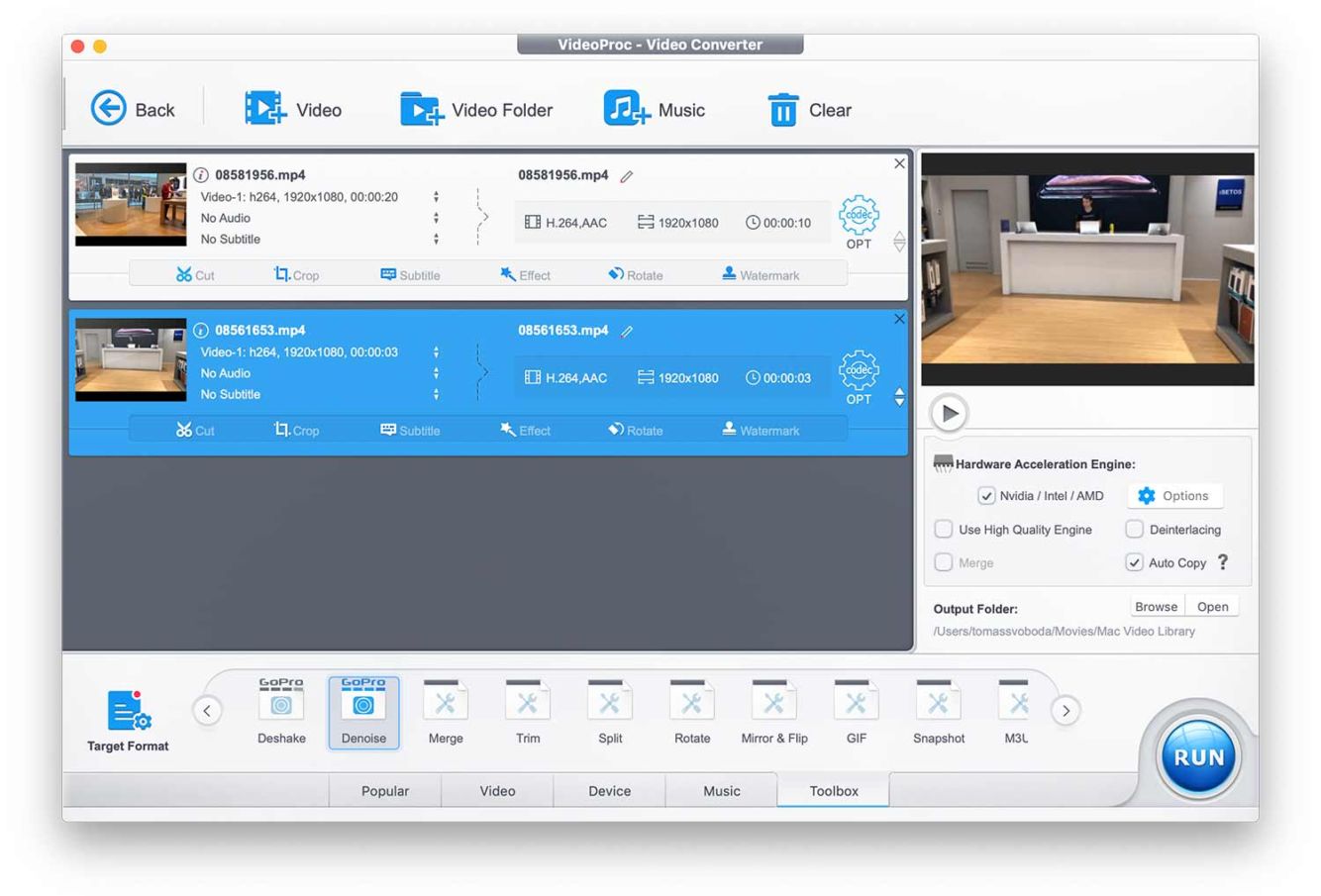Click the Back arrow icon

click(108, 108)
